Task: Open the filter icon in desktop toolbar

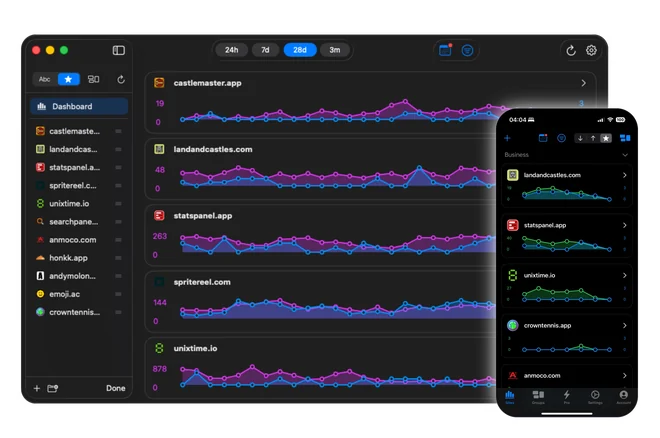Action: pos(467,50)
